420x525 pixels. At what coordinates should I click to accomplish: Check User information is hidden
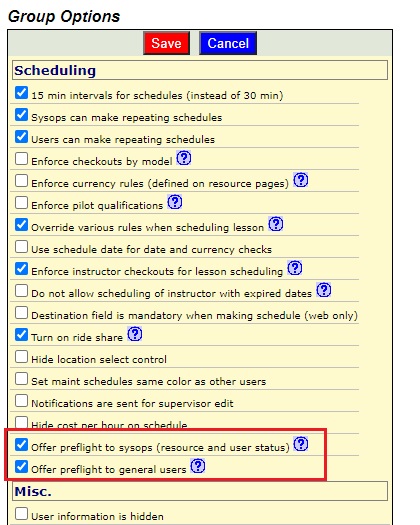pyautogui.click(x=21, y=514)
